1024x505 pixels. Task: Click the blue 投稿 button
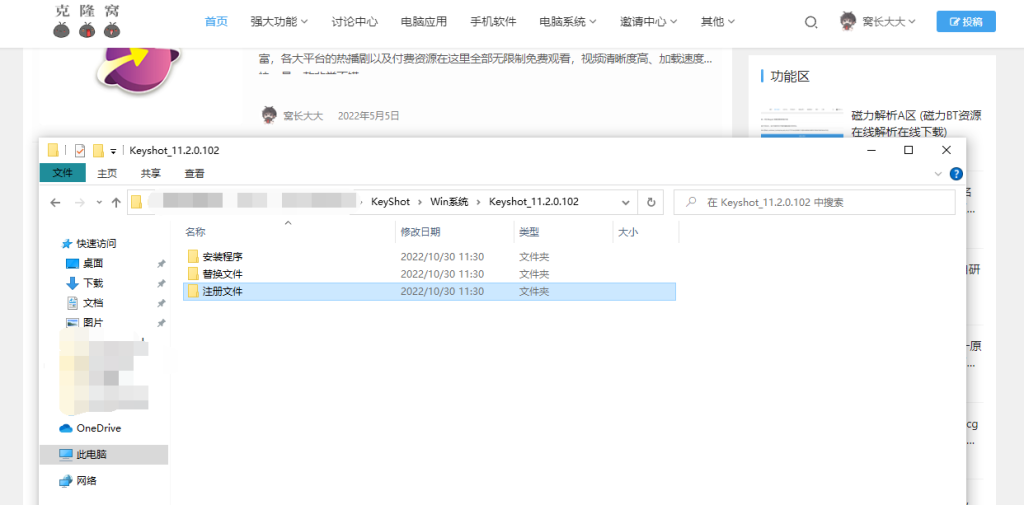[x=966, y=22]
